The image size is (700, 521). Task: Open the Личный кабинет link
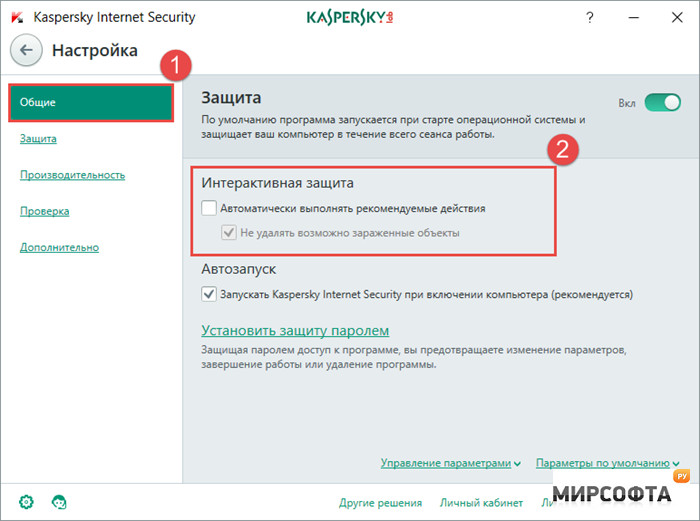pos(481,503)
